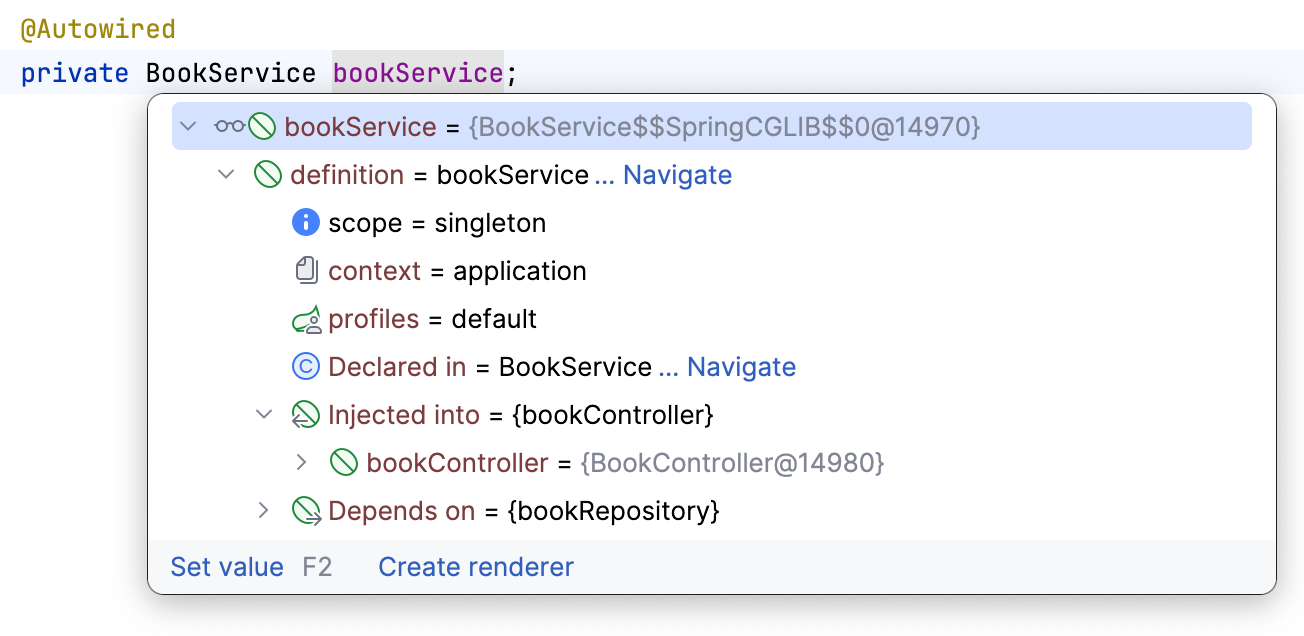Screen dimensions: 1304x636
Task: Collapse the Injected into node
Action: tap(264, 415)
